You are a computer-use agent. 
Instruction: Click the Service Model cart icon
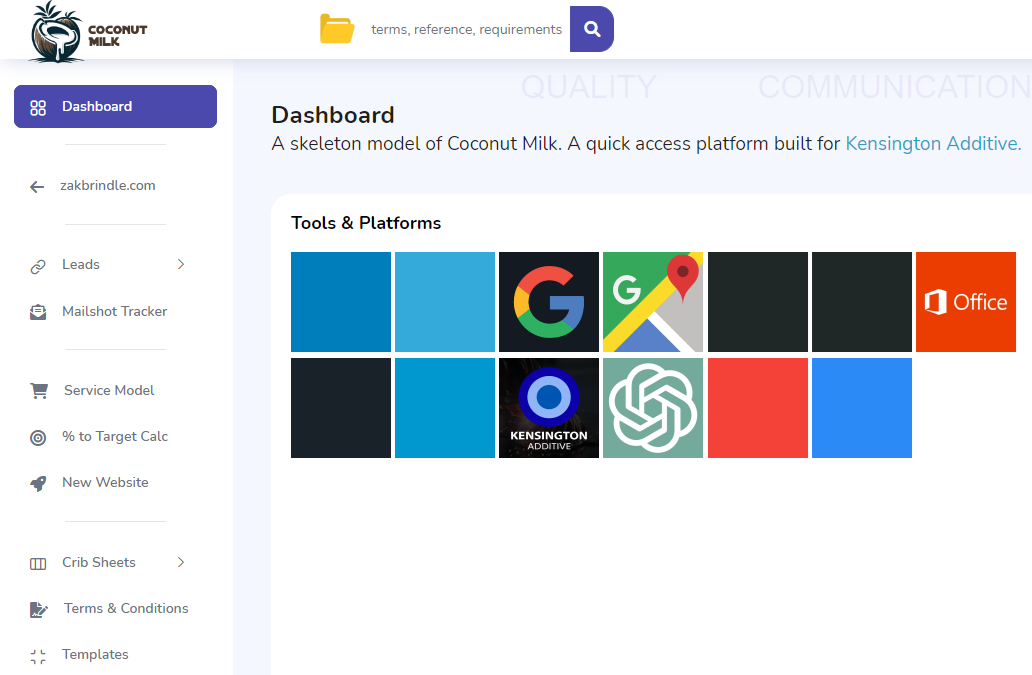39,391
